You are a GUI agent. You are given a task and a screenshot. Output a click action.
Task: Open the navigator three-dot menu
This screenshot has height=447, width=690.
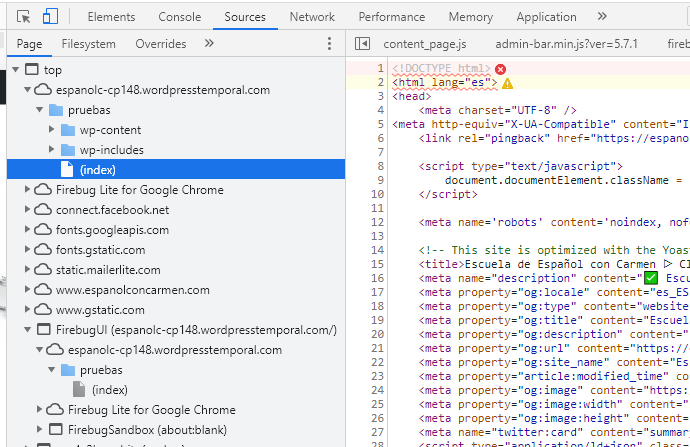pos(329,44)
